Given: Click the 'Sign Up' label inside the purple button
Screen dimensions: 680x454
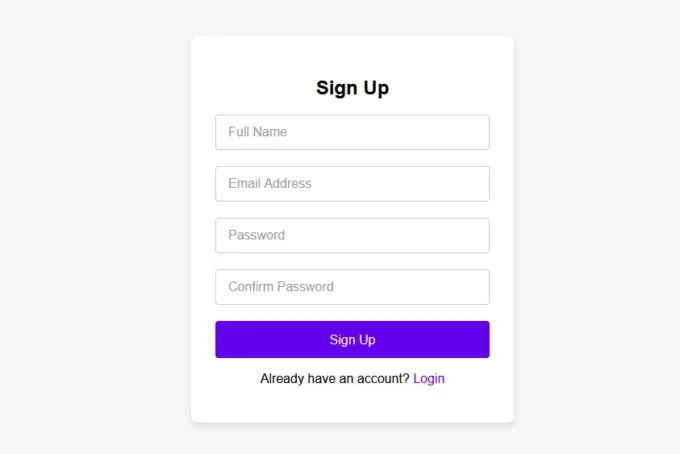Looking at the screenshot, I should pyautogui.click(x=352, y=340).
